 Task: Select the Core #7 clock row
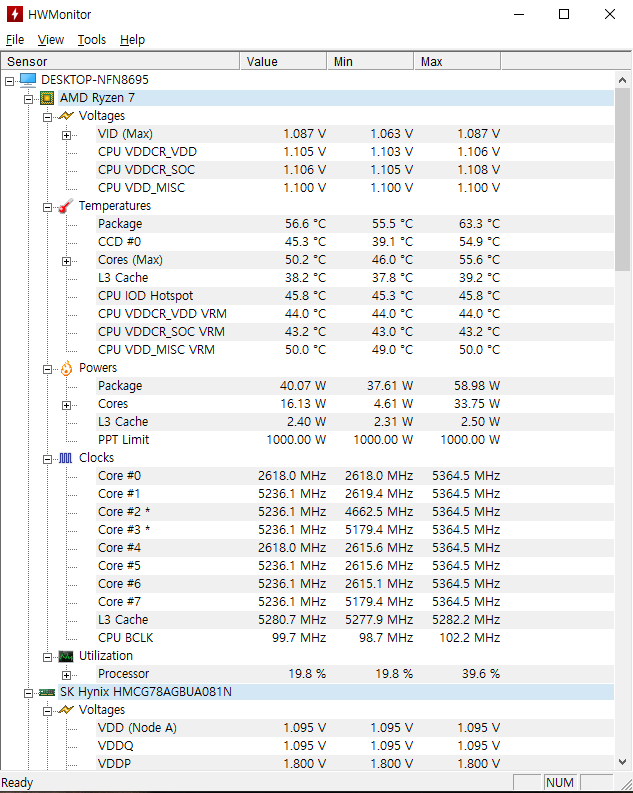point(355,602)
